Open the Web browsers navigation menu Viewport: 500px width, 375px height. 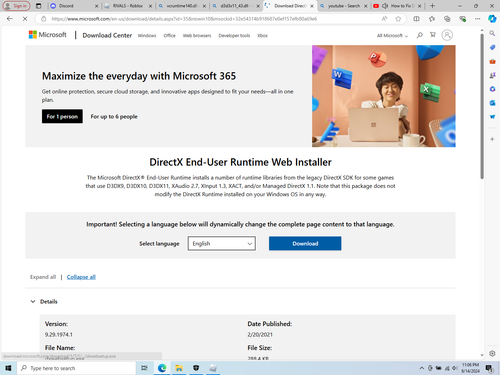point(197,36)
